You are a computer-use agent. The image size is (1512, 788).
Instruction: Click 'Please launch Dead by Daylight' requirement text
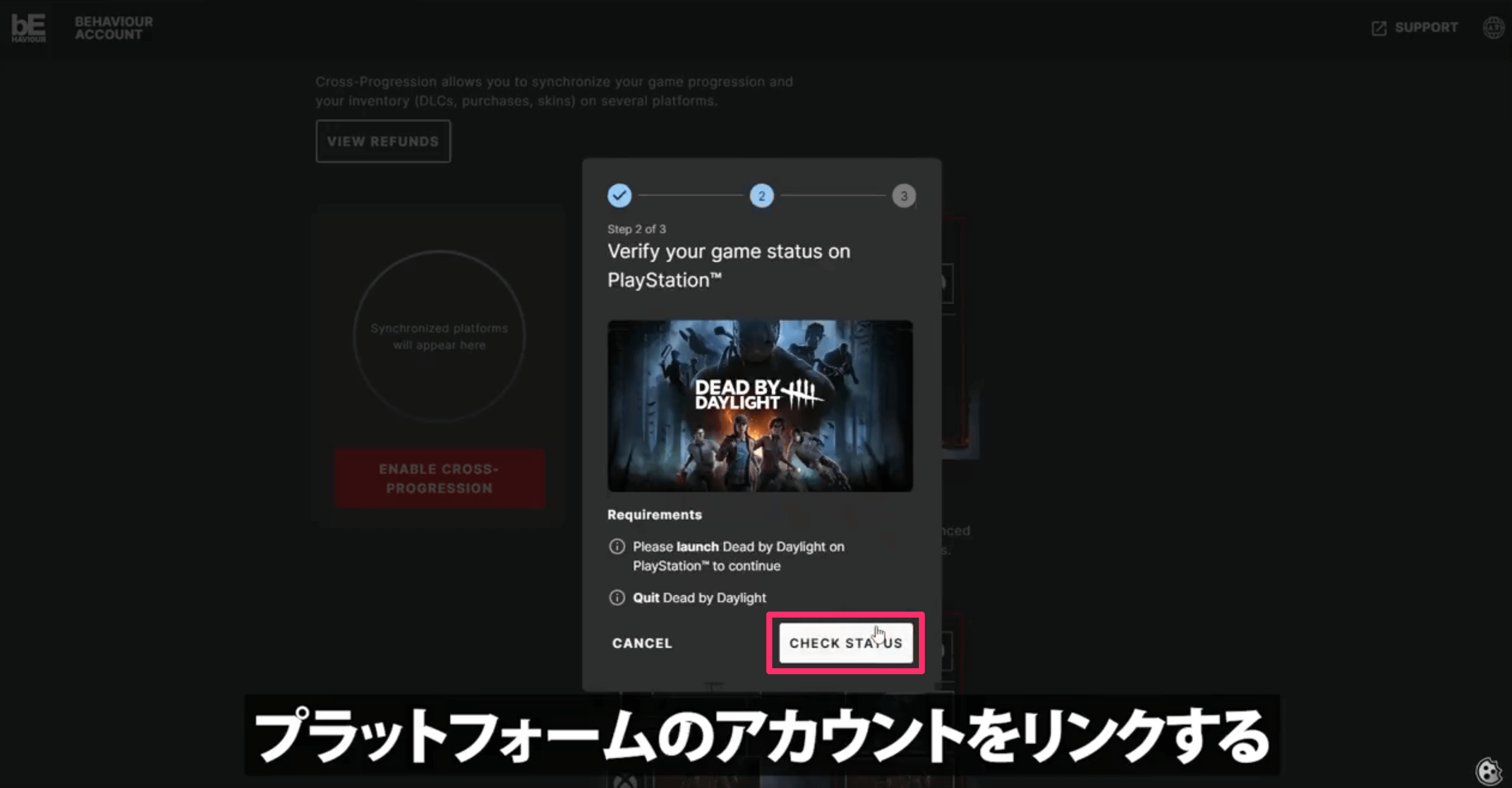pos(739,556)
